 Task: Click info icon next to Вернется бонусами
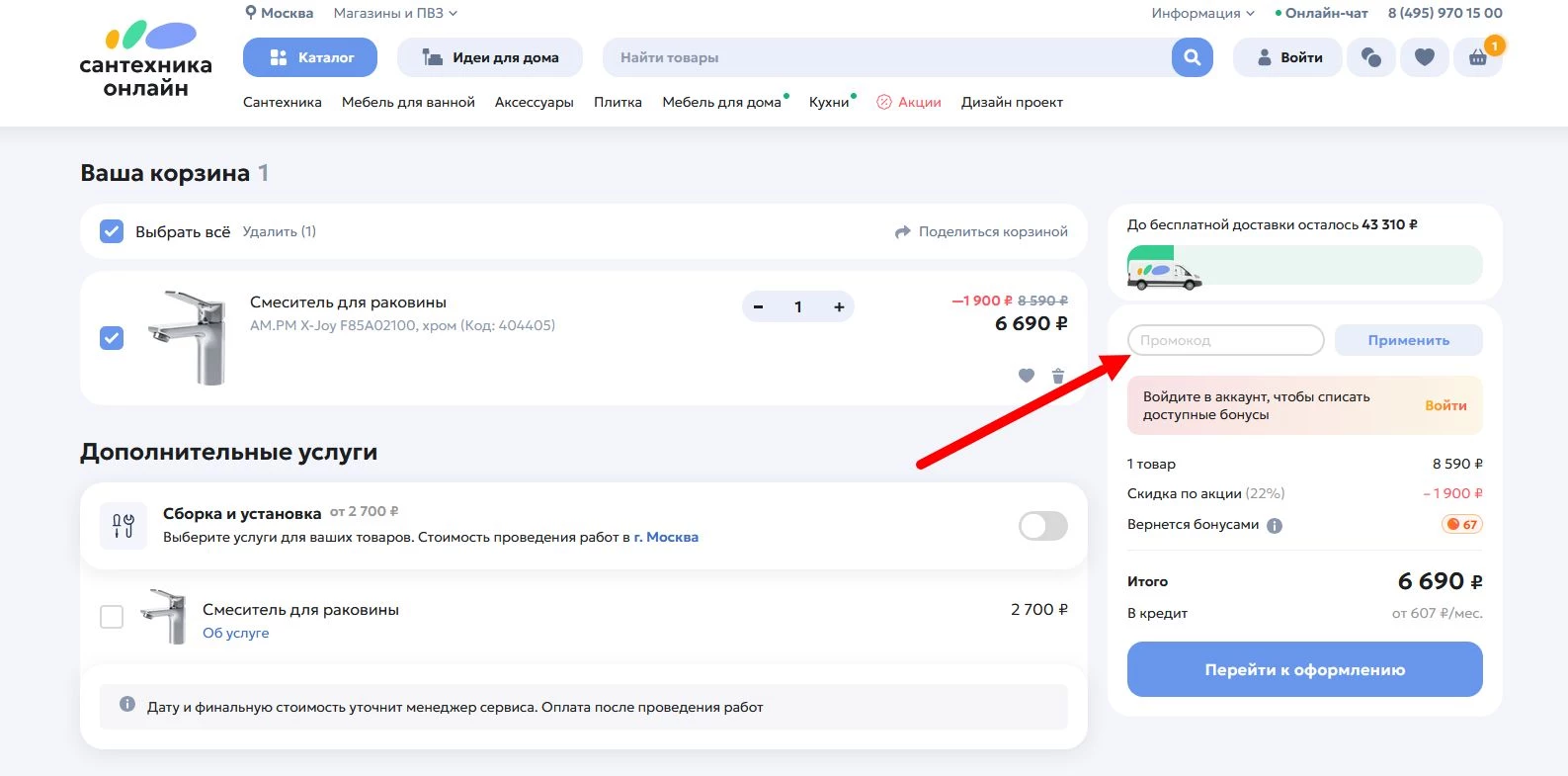pyautogui.click(x=1275, y=525)
